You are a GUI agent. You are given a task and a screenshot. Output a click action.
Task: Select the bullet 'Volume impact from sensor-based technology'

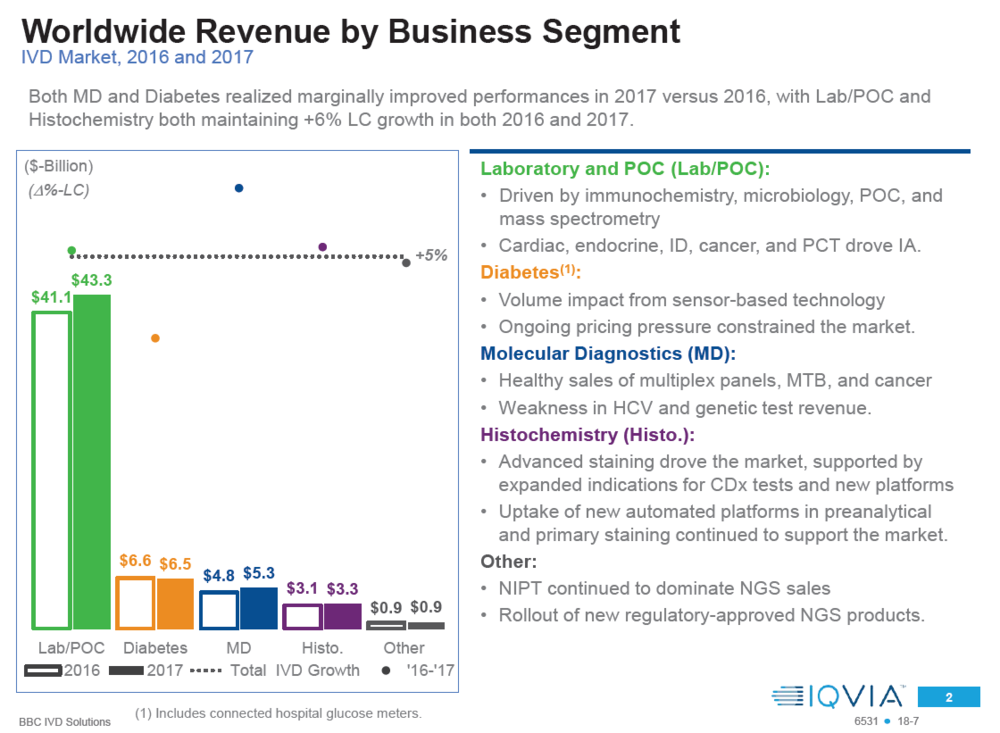tap(692, 300)
